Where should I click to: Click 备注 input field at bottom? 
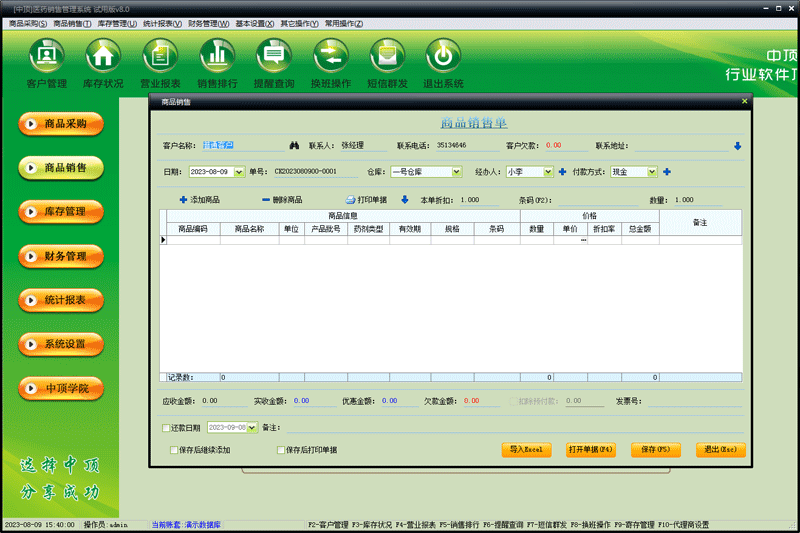[513, 427]
